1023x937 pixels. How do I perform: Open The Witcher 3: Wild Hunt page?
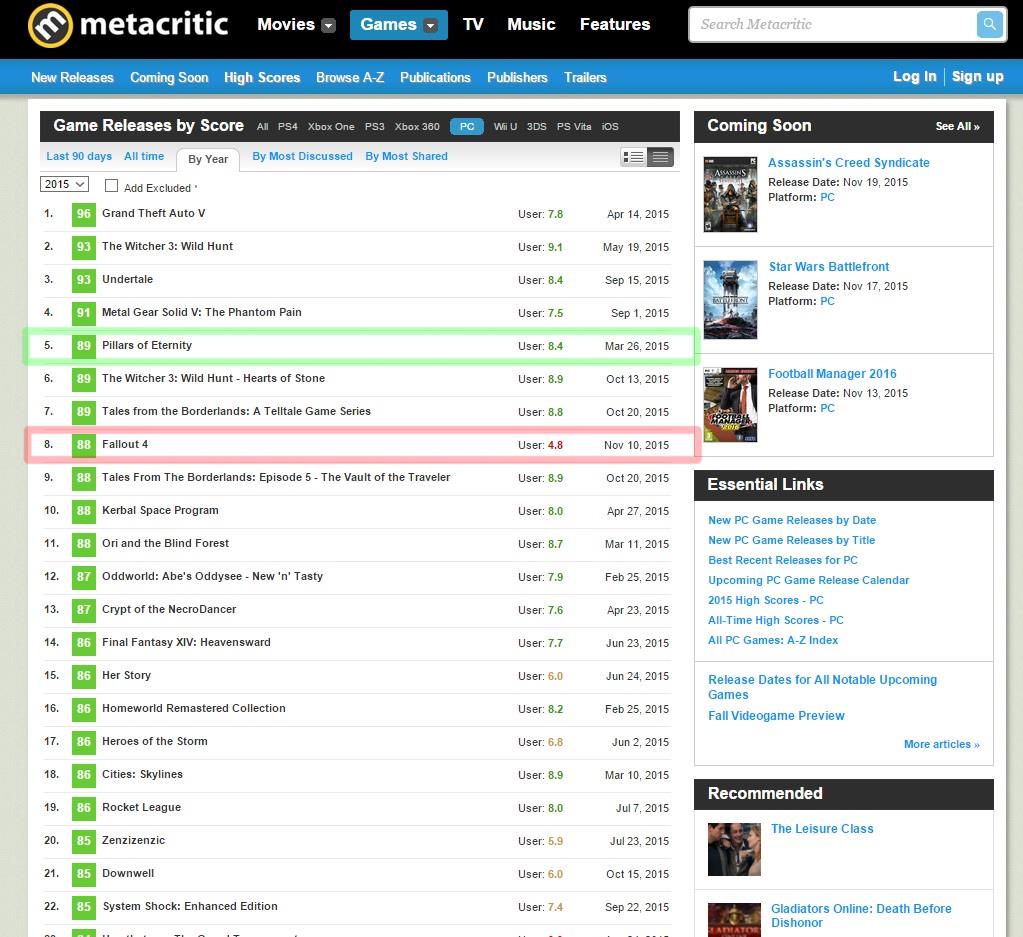coord(167,247)
